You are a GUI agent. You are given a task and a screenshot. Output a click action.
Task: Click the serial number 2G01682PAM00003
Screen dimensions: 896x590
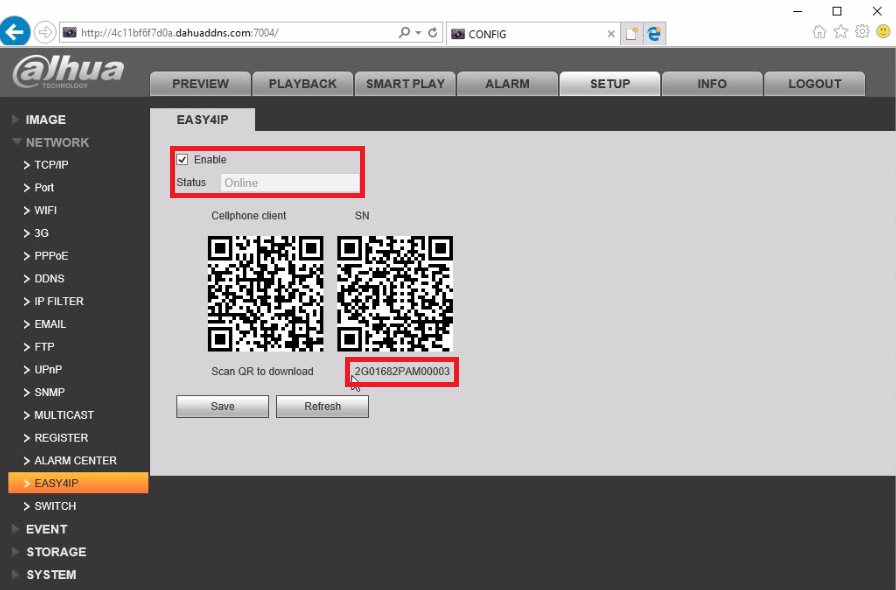(402, 371)
